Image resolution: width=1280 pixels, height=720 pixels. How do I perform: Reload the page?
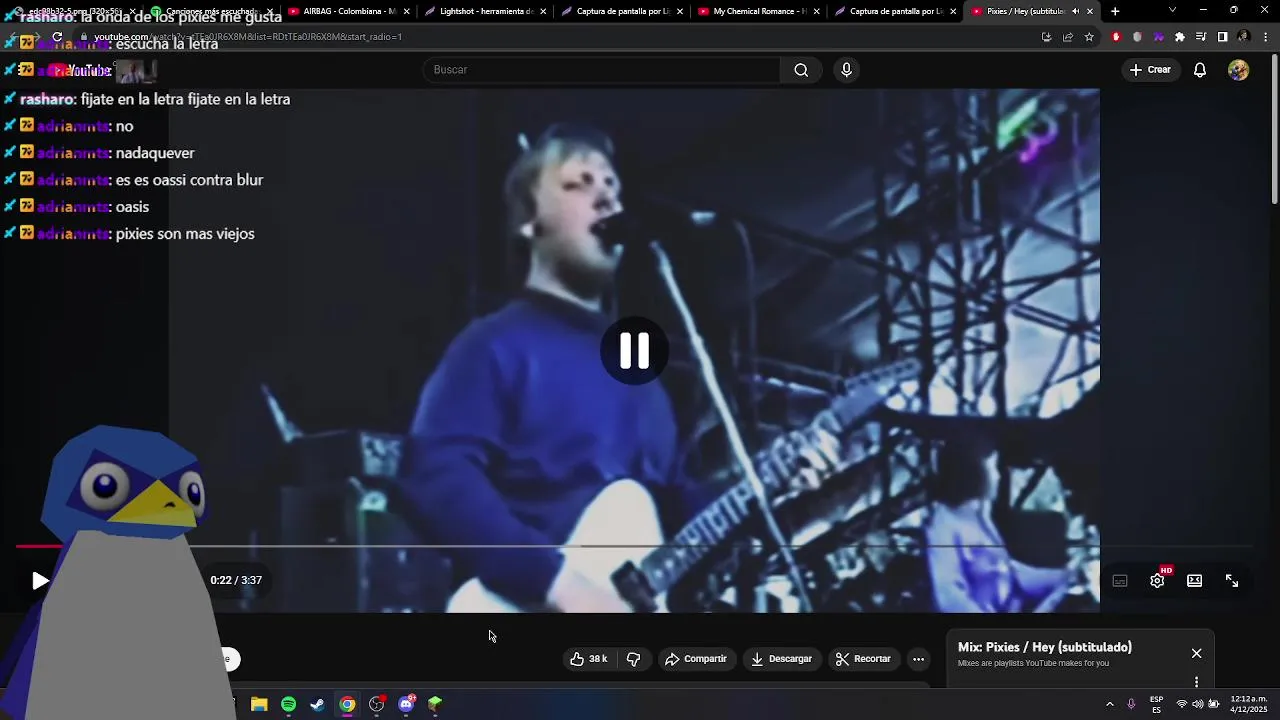[58, 37]
